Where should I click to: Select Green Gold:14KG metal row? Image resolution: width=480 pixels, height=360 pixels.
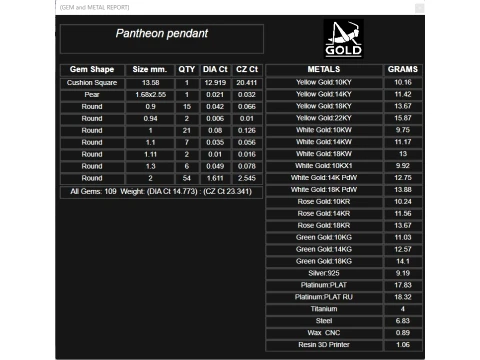point(344,250)
